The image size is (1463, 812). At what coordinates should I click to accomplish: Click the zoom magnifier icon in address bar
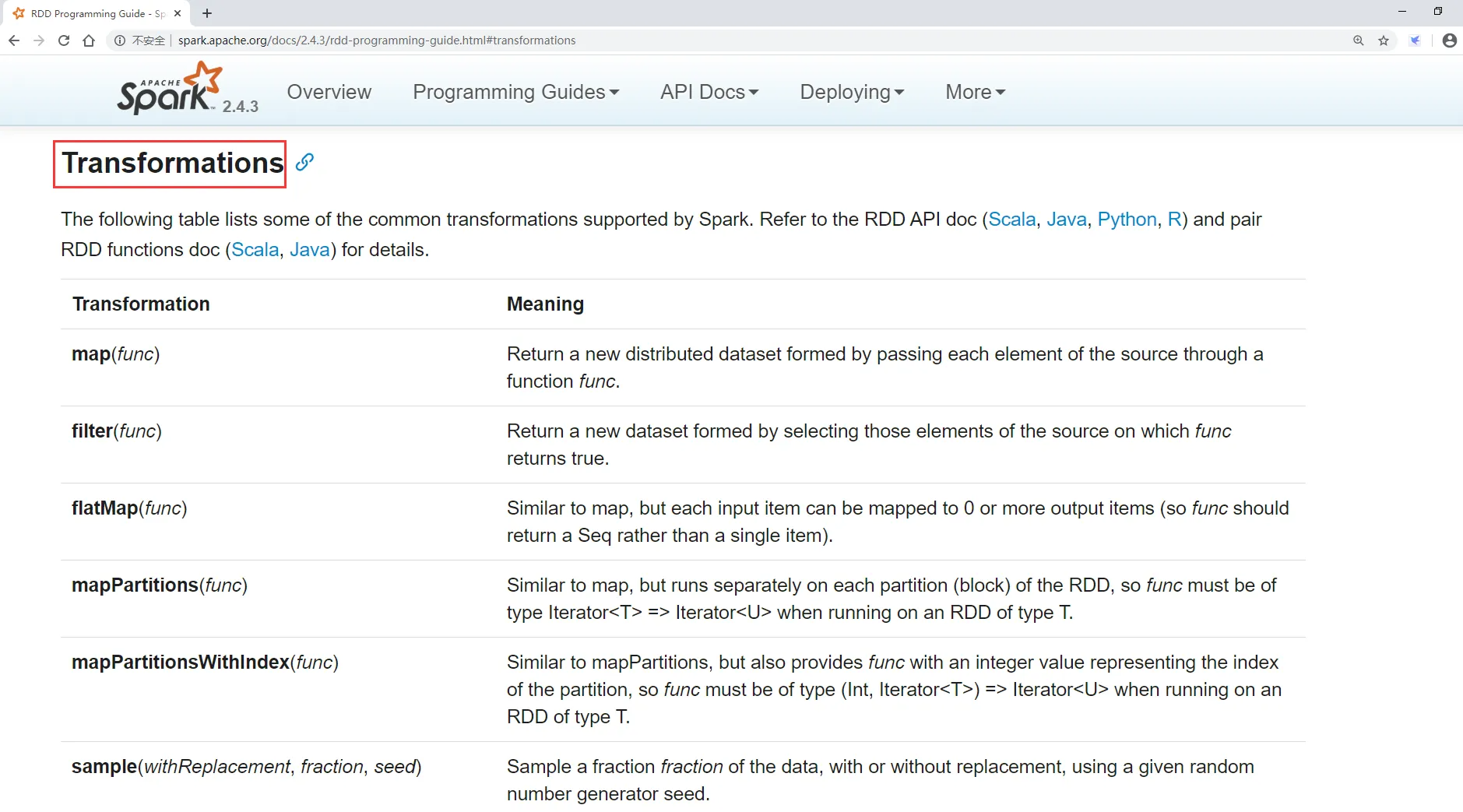1358,40
